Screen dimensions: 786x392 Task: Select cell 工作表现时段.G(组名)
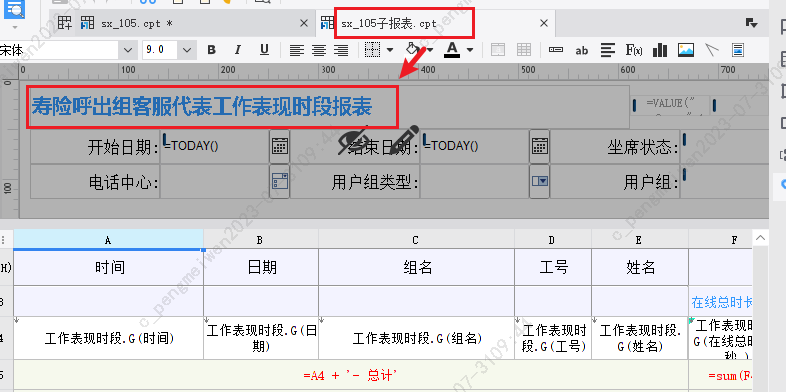pos(417,338)
